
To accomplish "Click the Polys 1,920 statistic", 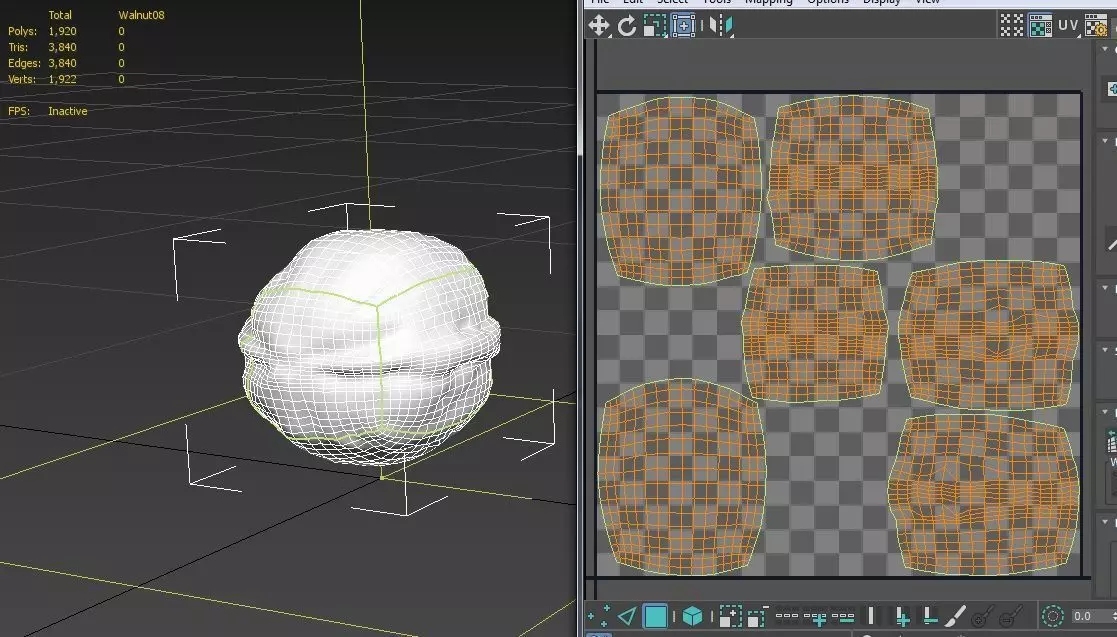I will (x=42, y=31).
